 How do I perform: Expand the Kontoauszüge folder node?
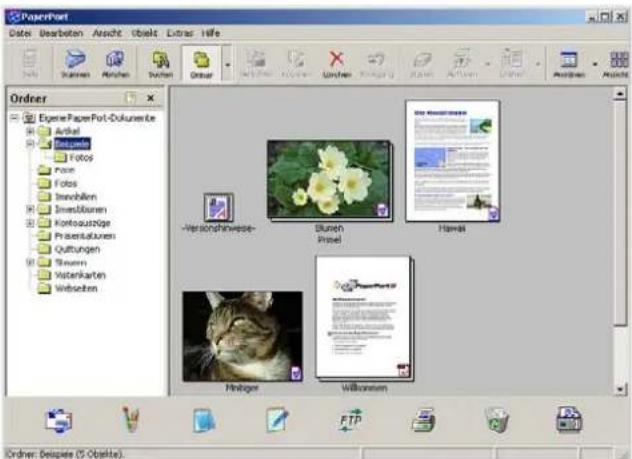click(30, 223)
